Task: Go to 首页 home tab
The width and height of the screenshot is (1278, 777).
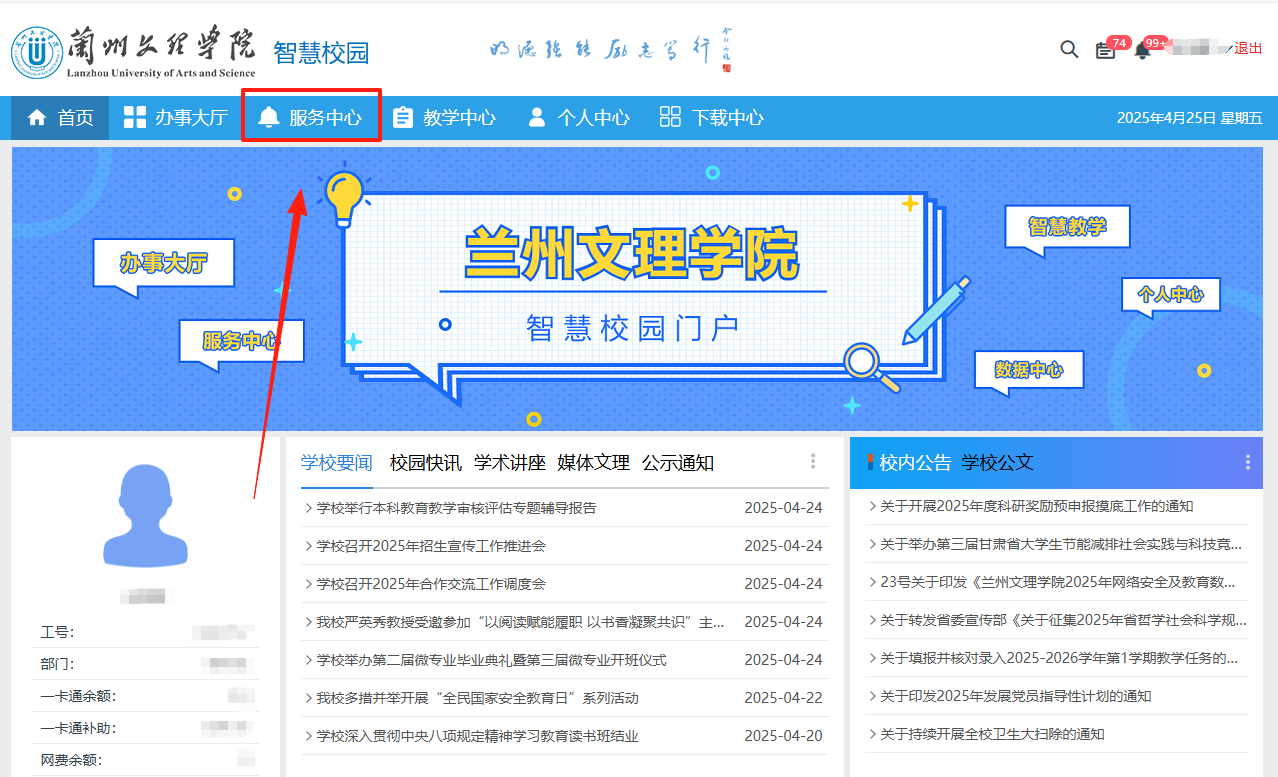Action: [61, 117]
